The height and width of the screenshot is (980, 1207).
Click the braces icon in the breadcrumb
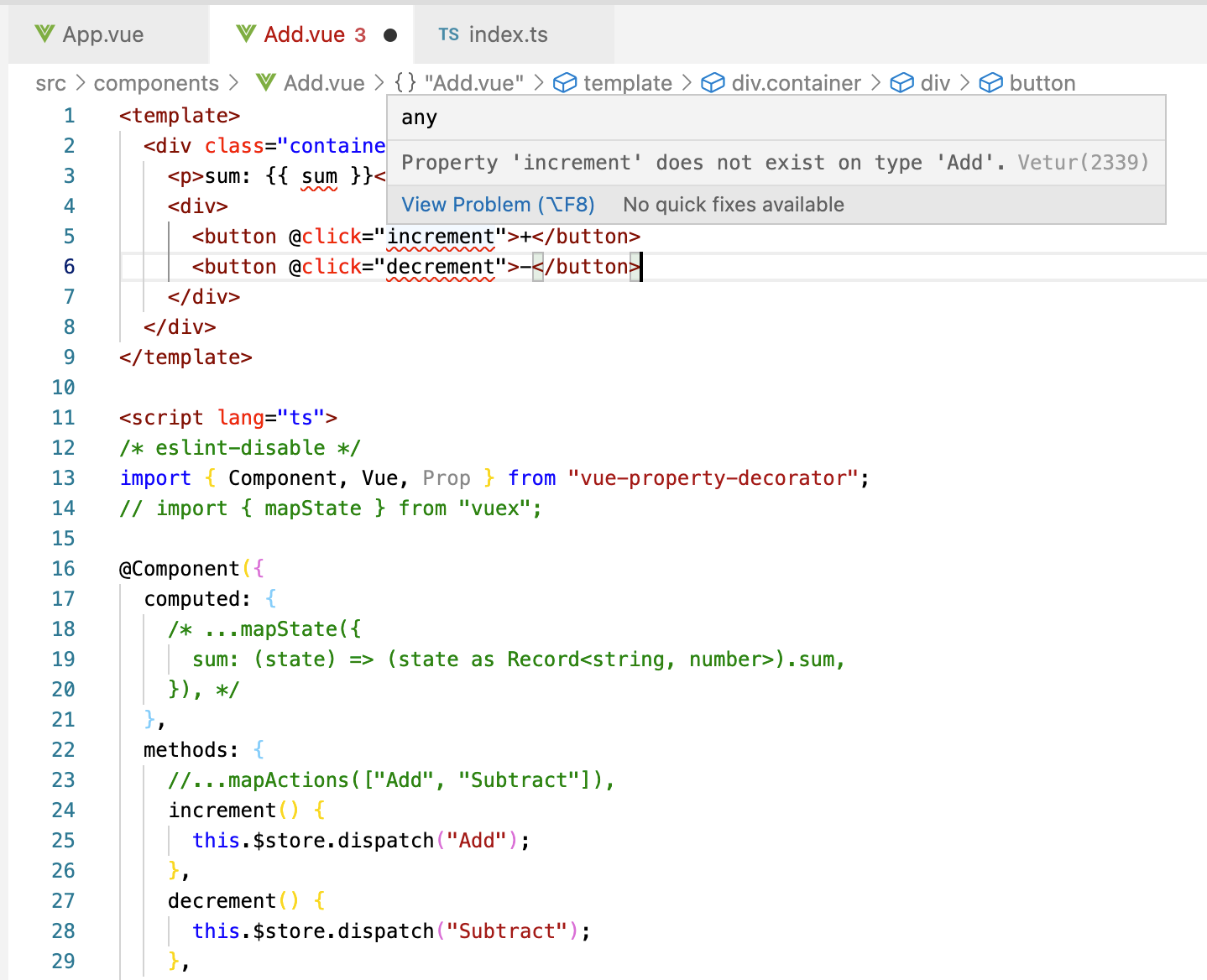tap(405, 82)
